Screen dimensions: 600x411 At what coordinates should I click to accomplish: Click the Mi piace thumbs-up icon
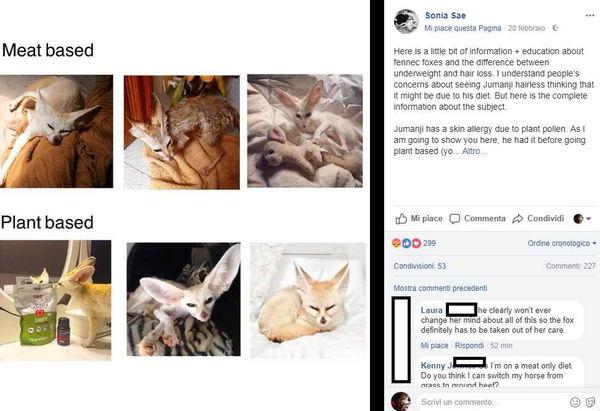[x=401, y=218]
